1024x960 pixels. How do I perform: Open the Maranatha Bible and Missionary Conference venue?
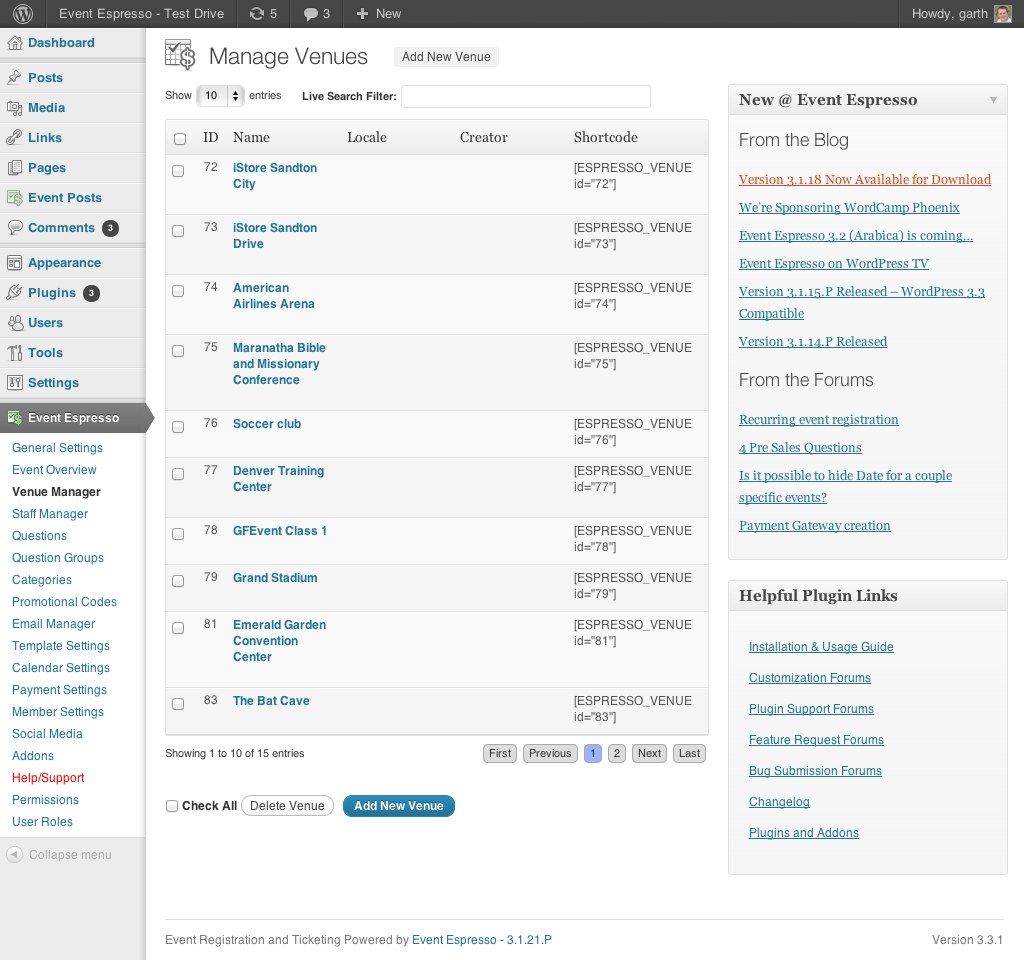point(279,364)
